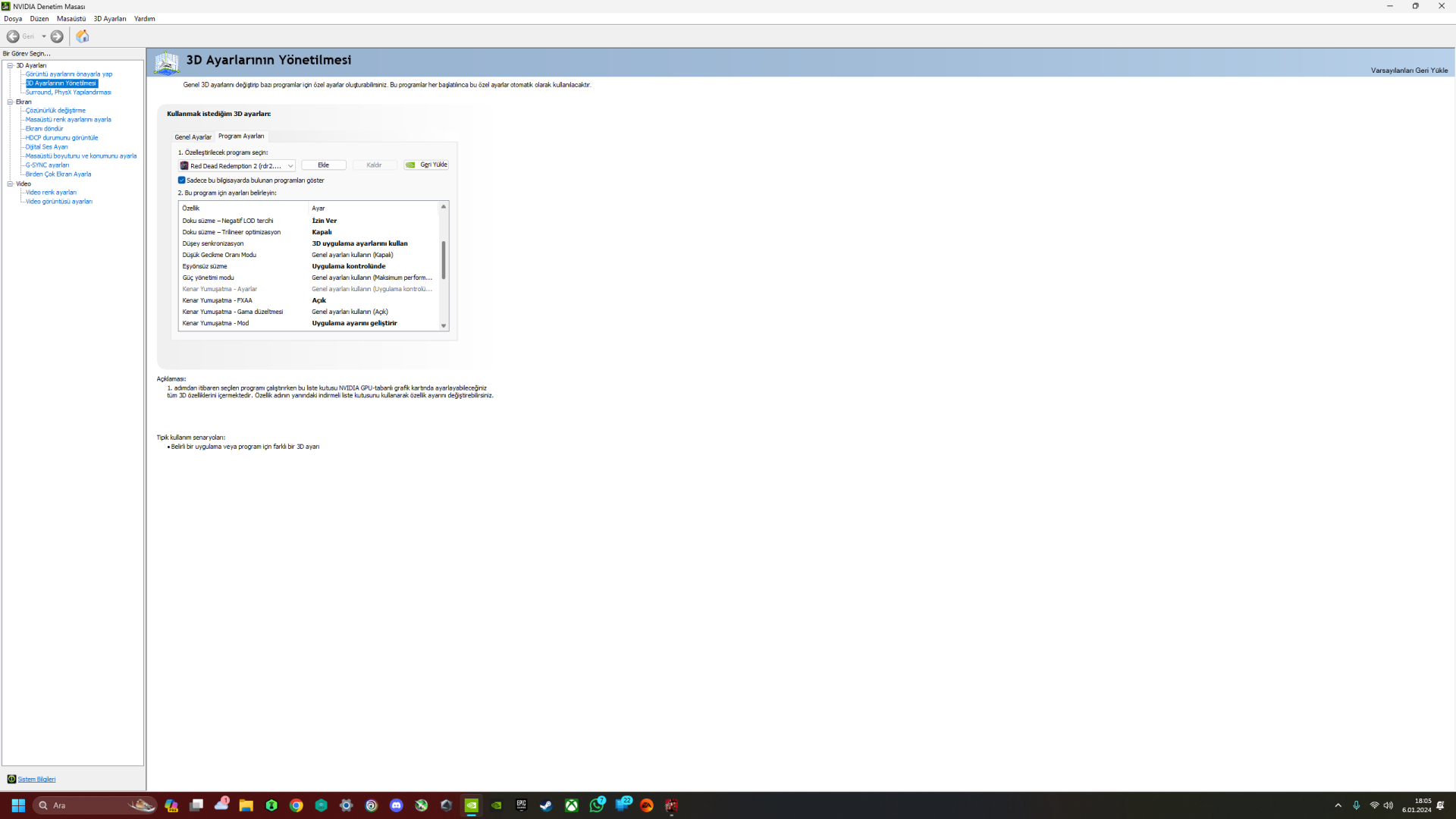Click Varsayılanları Geri Yükle link
This screenshot has height=819, width=1456.
coord(1408,71)
